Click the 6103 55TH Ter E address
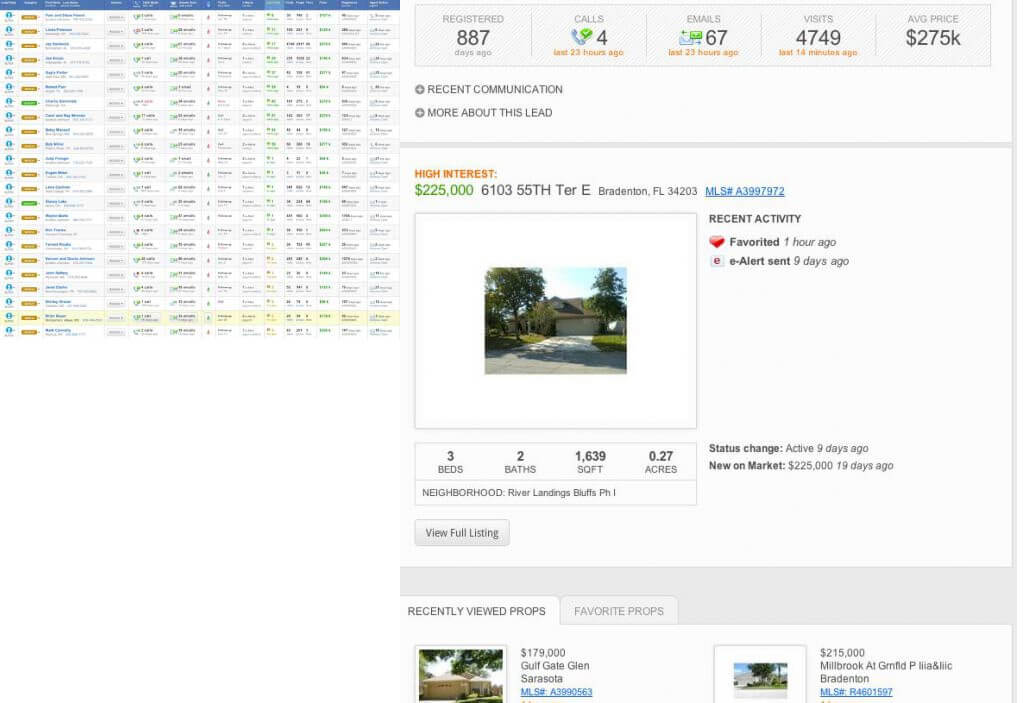Screen dimensions: 1024x703 click(x=536, y=190)
